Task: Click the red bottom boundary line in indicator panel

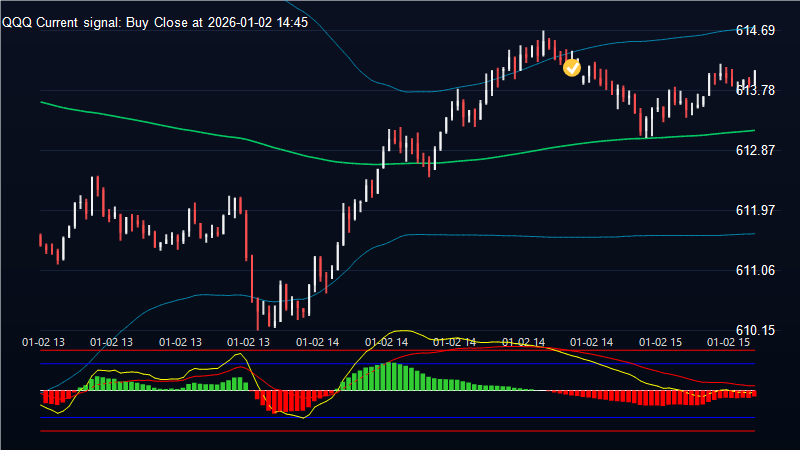Action: point(400,431)
